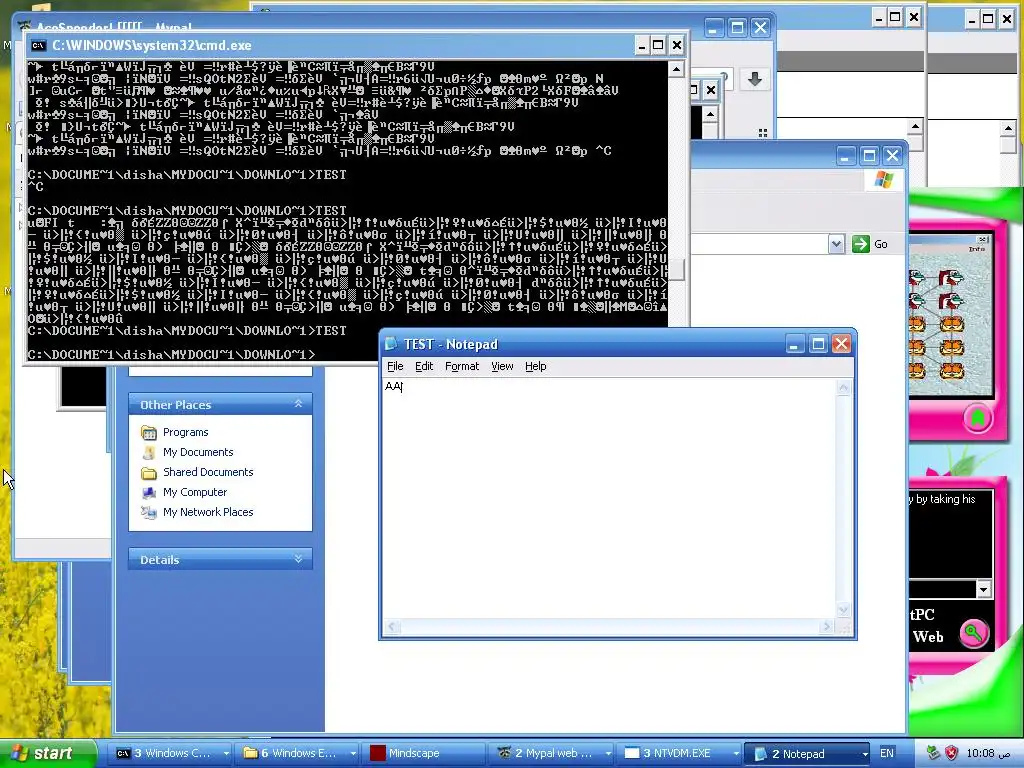Minimize the TEST - Notepad window
The image size is (1024, 768).
794,344
